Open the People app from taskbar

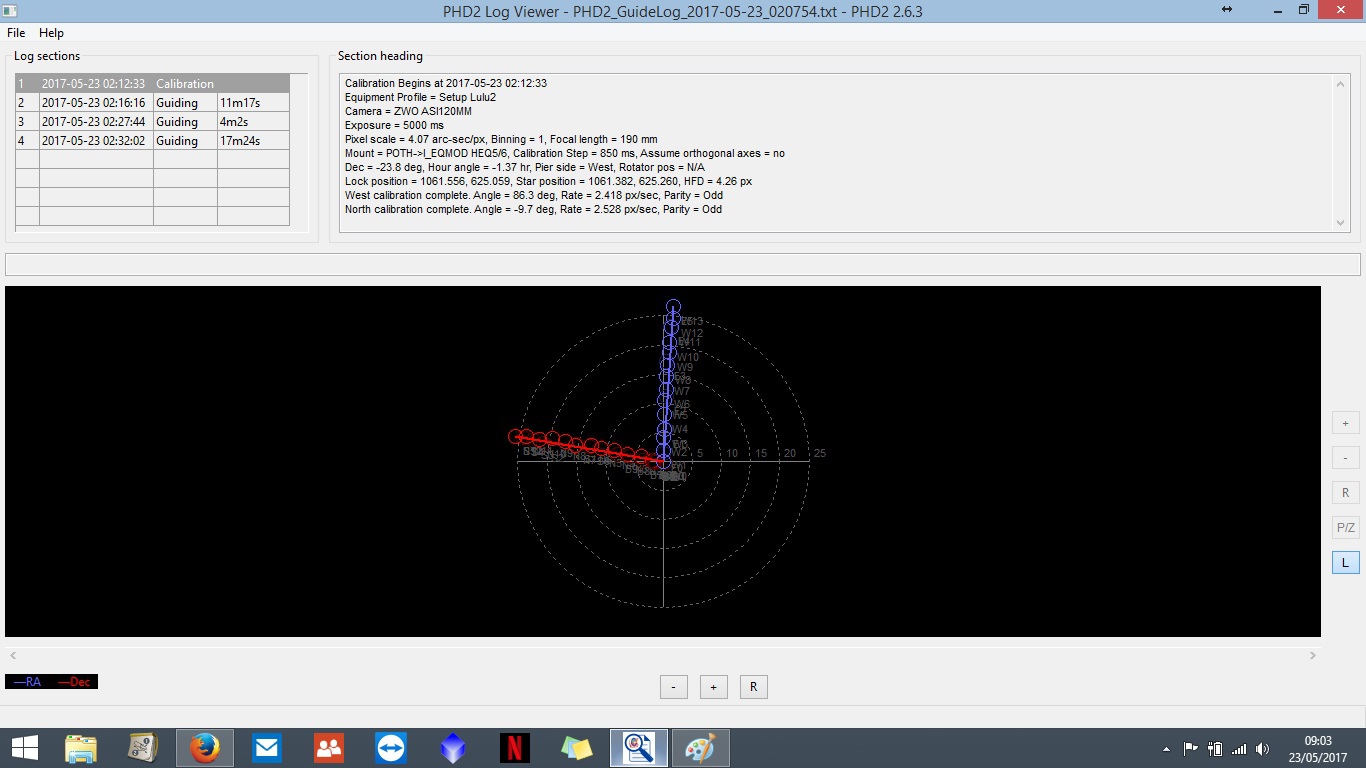coord(329,748)
